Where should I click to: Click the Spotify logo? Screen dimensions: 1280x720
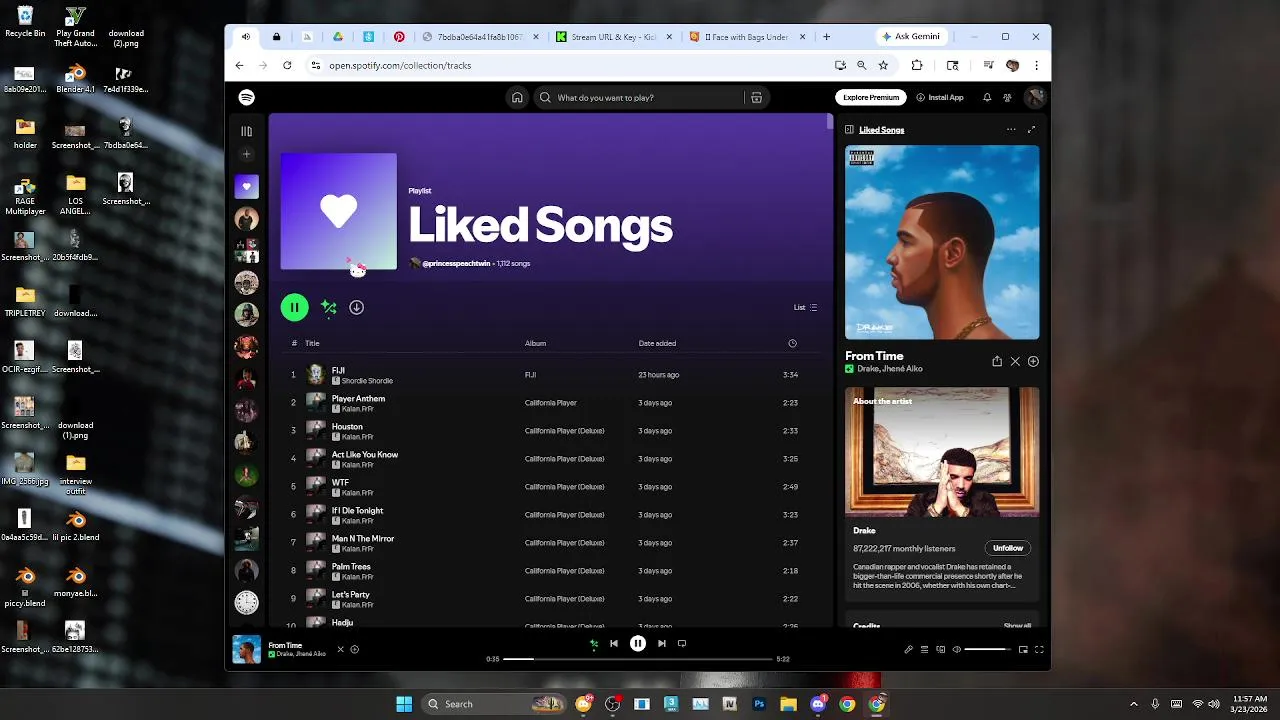tap(246, 97)
